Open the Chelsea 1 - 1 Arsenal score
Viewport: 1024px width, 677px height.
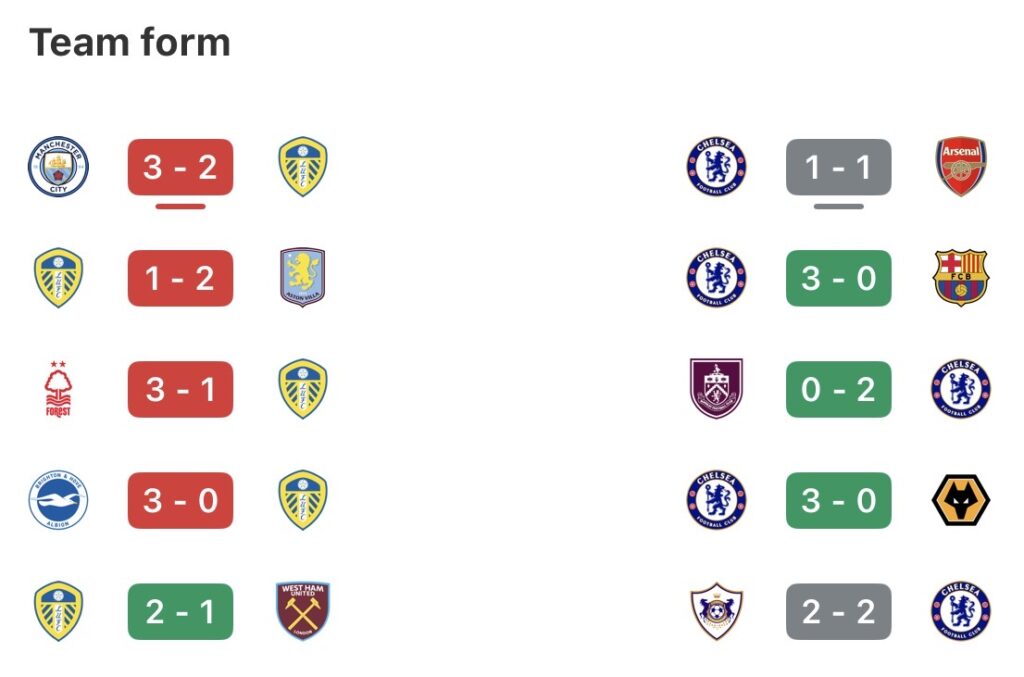(x=838, y=167)
